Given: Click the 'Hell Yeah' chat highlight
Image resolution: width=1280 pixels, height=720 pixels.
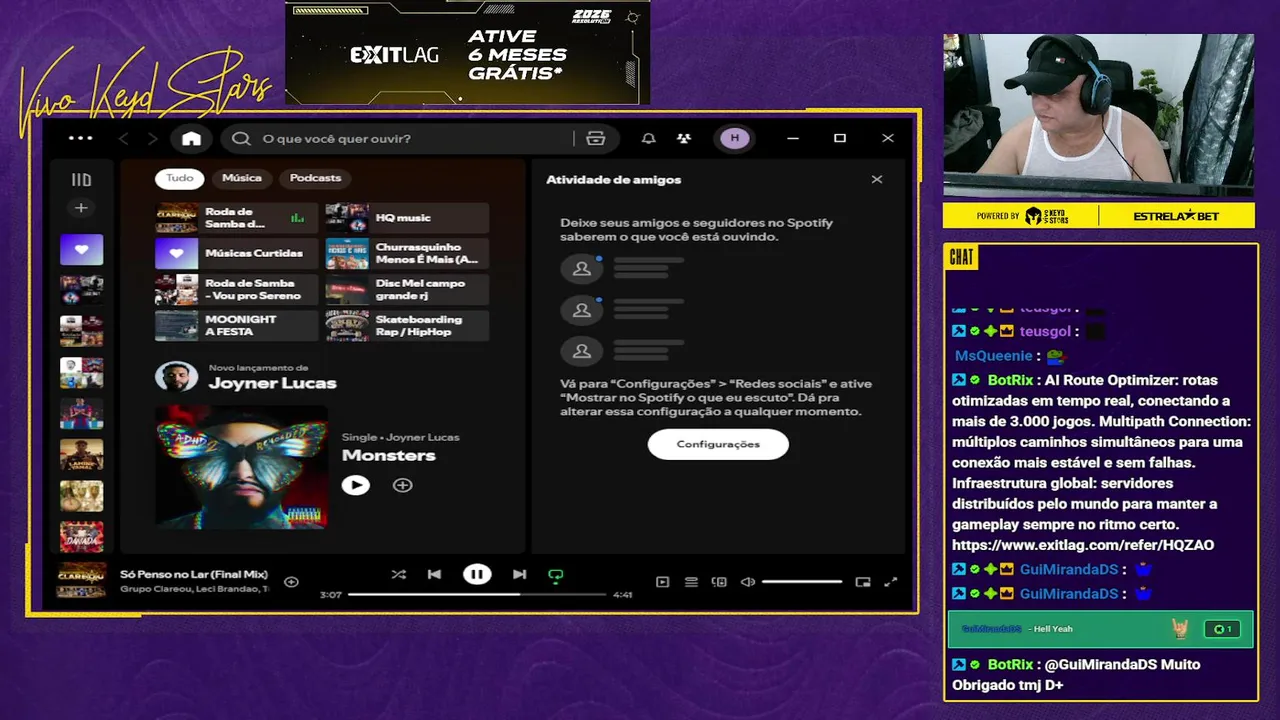Looking at the screenshot, I should pyautogui.click(x=1100, y=629).
